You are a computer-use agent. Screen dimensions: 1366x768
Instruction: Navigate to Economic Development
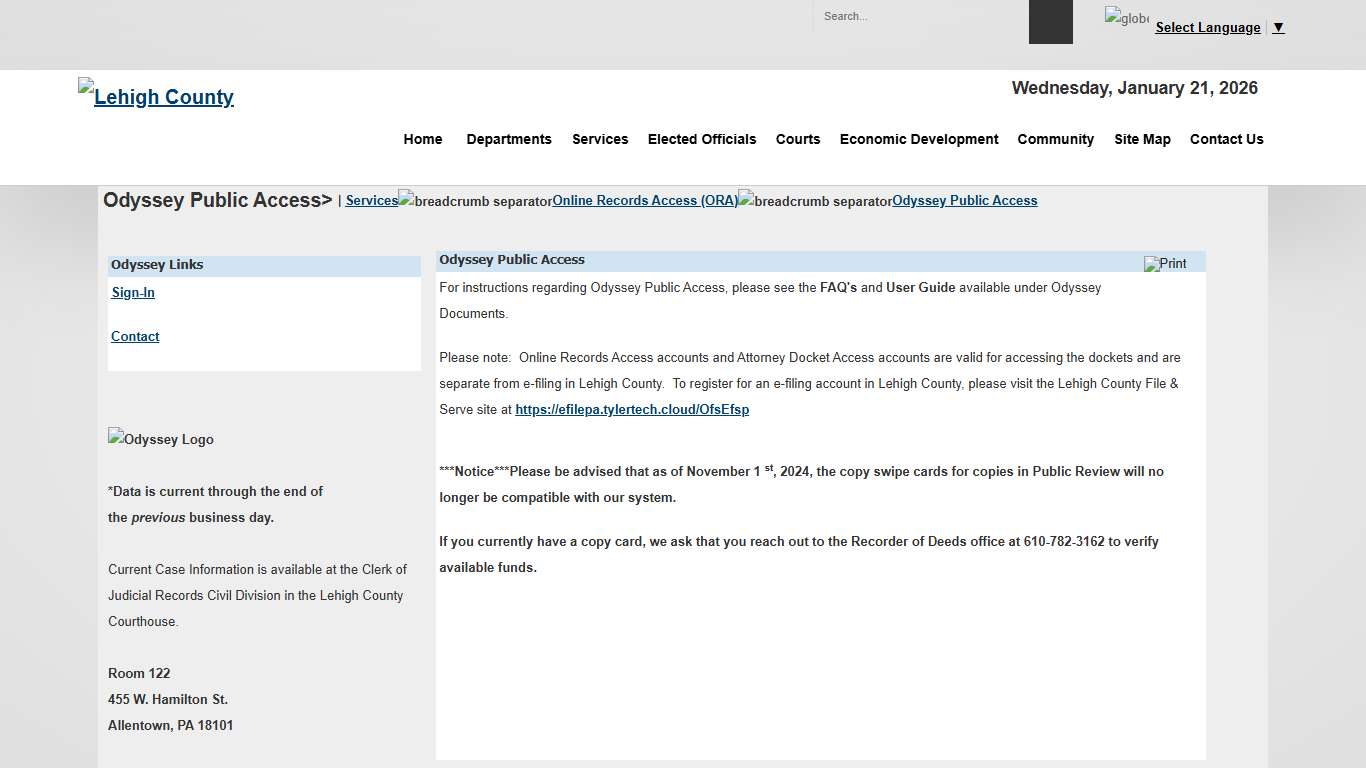919,139
